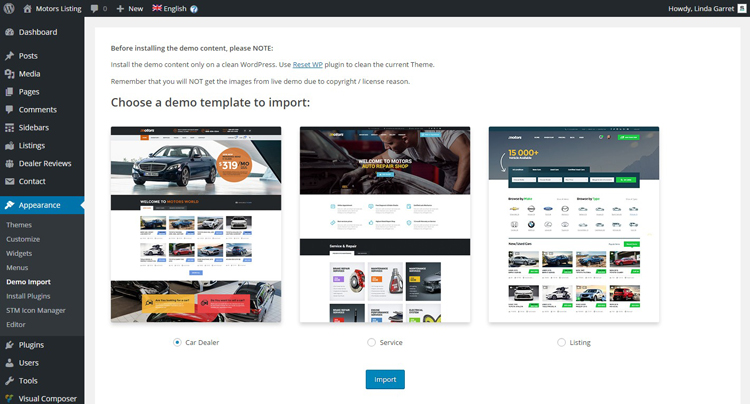750x404 pixels.
Task: Open STM Icon Manager submenu item
Action: point(36,310)
